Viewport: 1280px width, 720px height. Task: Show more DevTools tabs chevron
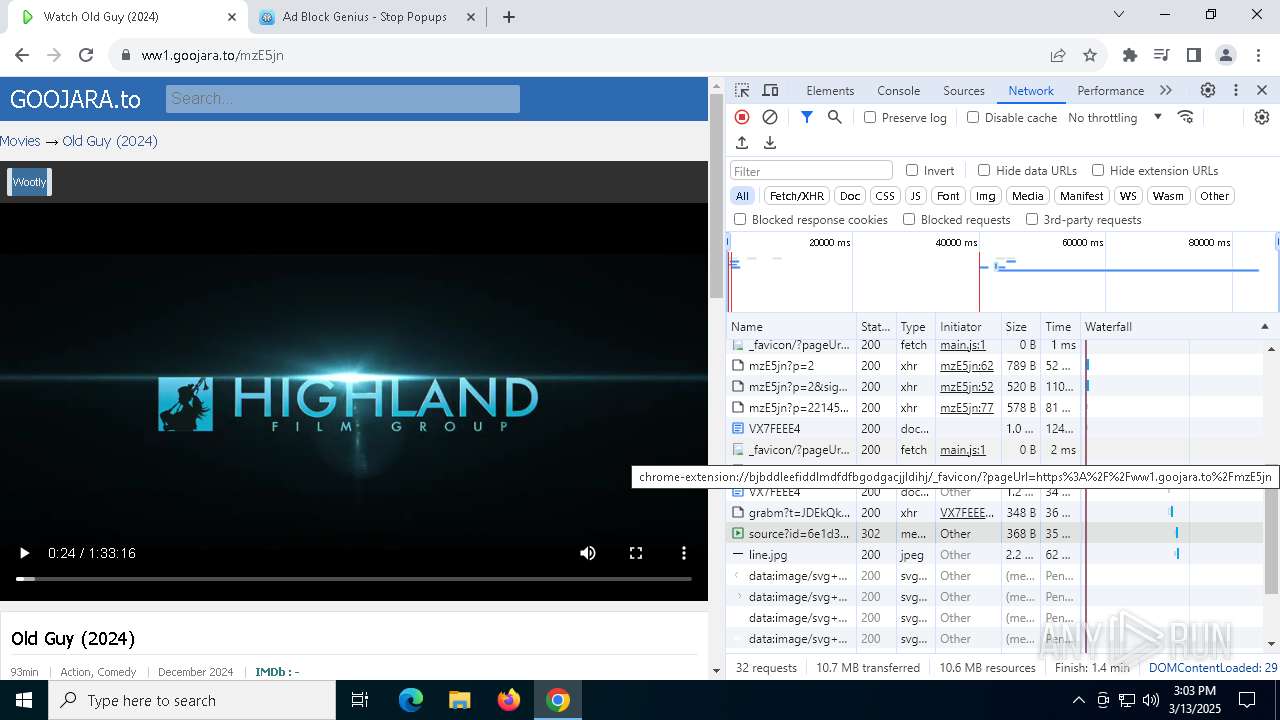click(1166, 90)
